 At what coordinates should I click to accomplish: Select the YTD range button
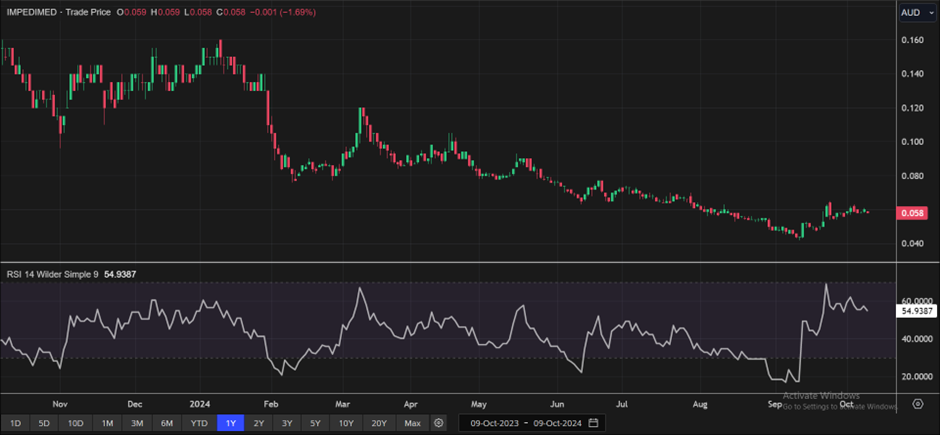(x=199, y=423)
